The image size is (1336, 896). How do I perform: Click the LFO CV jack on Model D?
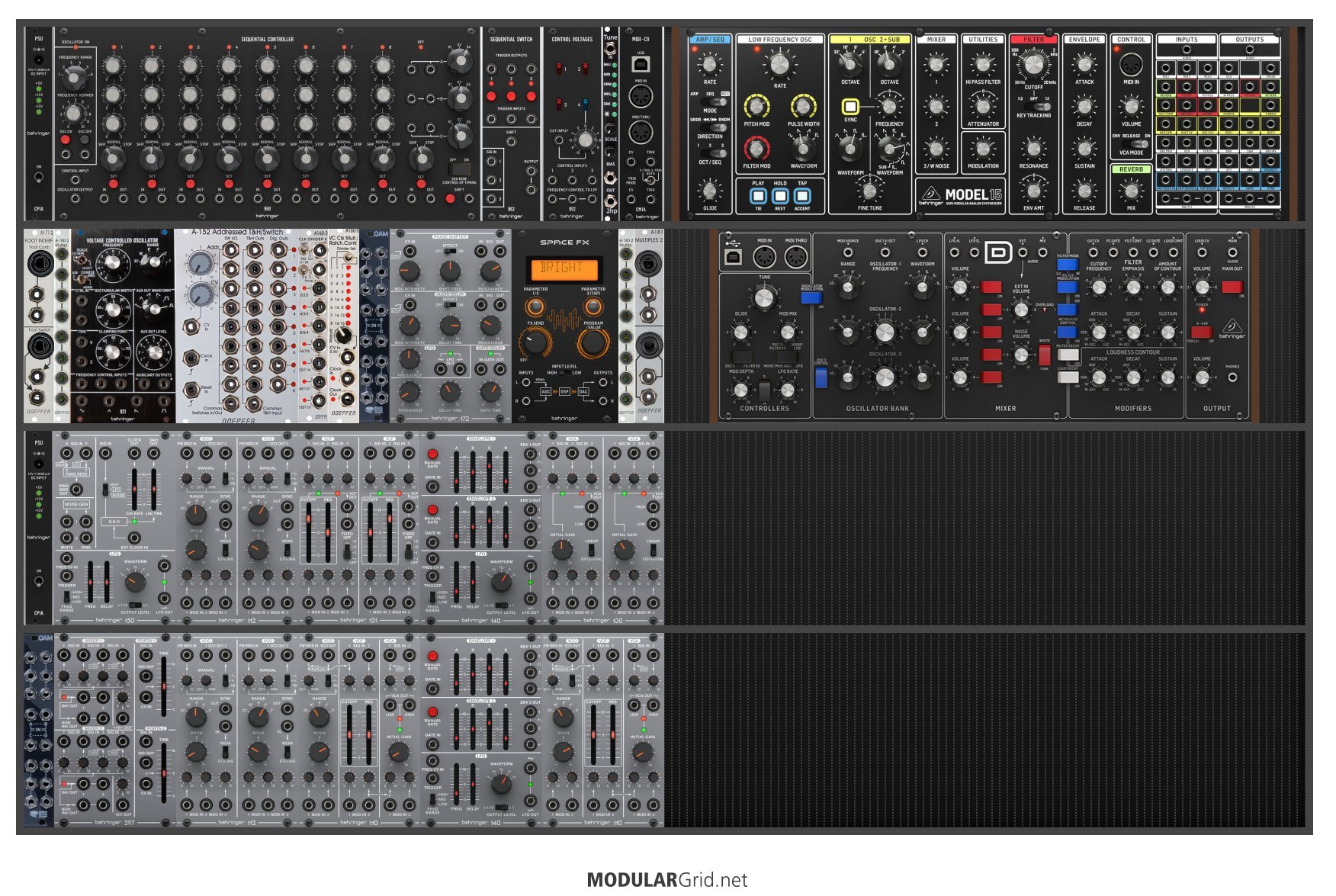pyautogui.click(x=922, y=251)
